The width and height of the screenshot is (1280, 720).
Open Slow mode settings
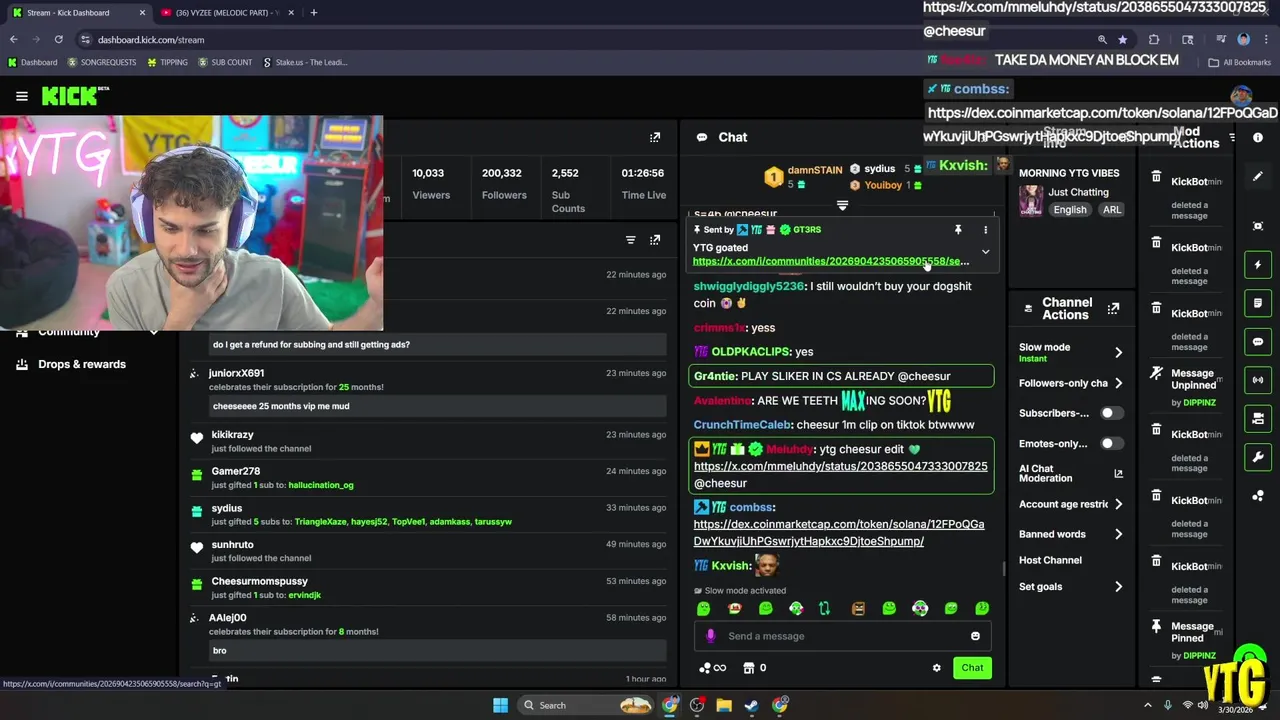pyautogui.click(x=1070, y=352)
